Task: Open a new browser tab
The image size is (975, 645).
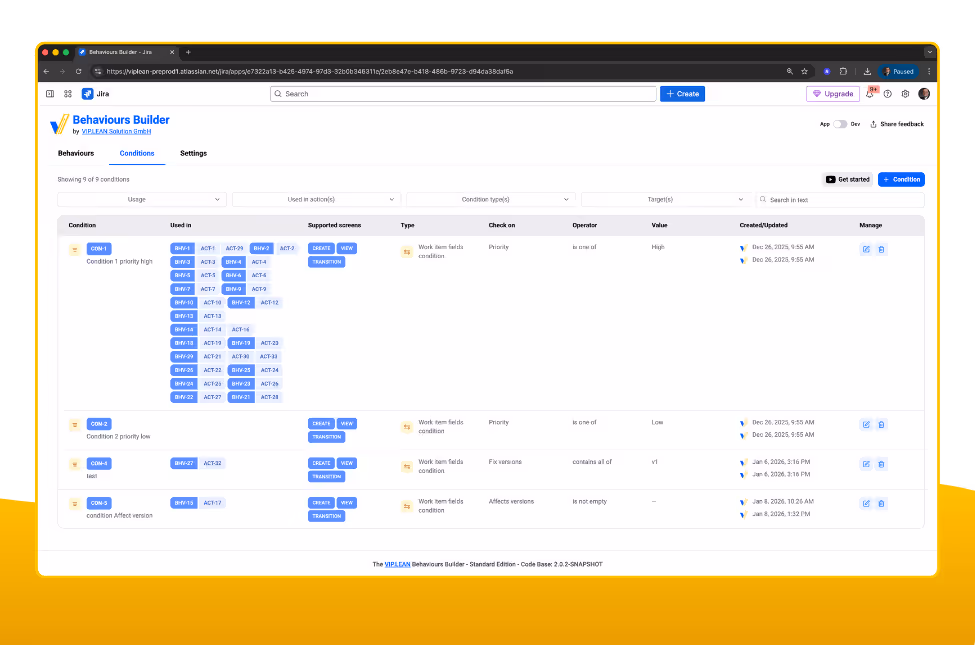Action: click(x=188, y=52)
